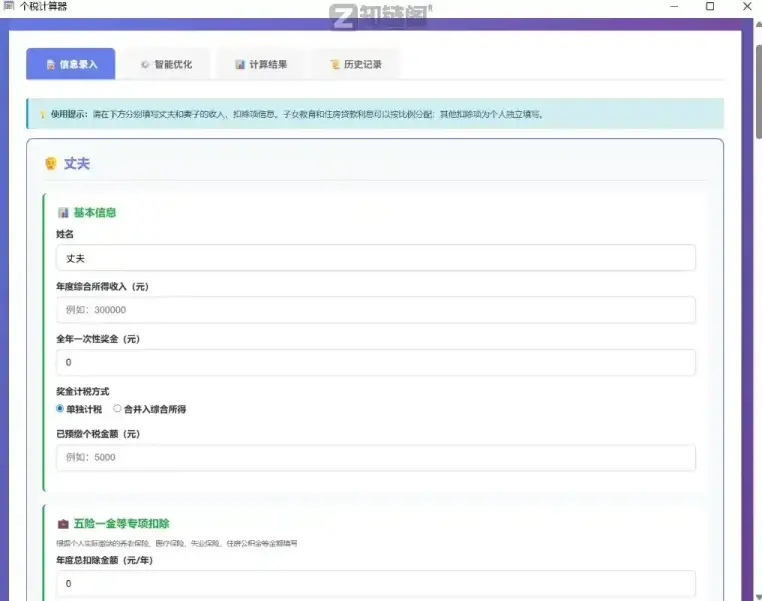The image size is (762, 601).
Task: Click the briefcase icon beside 五险一金等专项扣除
Action: 63,524
